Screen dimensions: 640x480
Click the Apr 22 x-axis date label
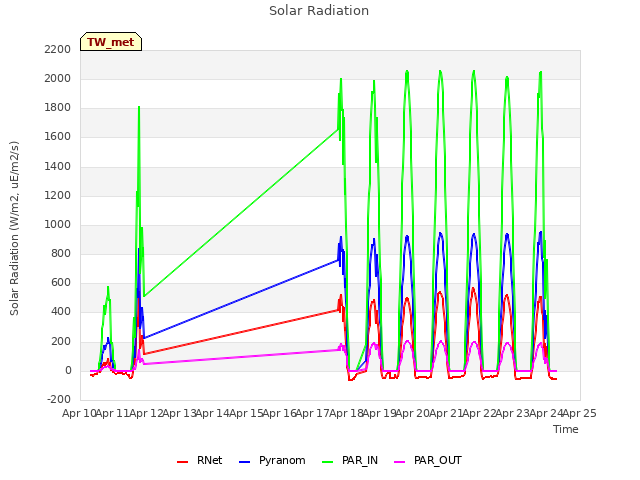point(479,413)
